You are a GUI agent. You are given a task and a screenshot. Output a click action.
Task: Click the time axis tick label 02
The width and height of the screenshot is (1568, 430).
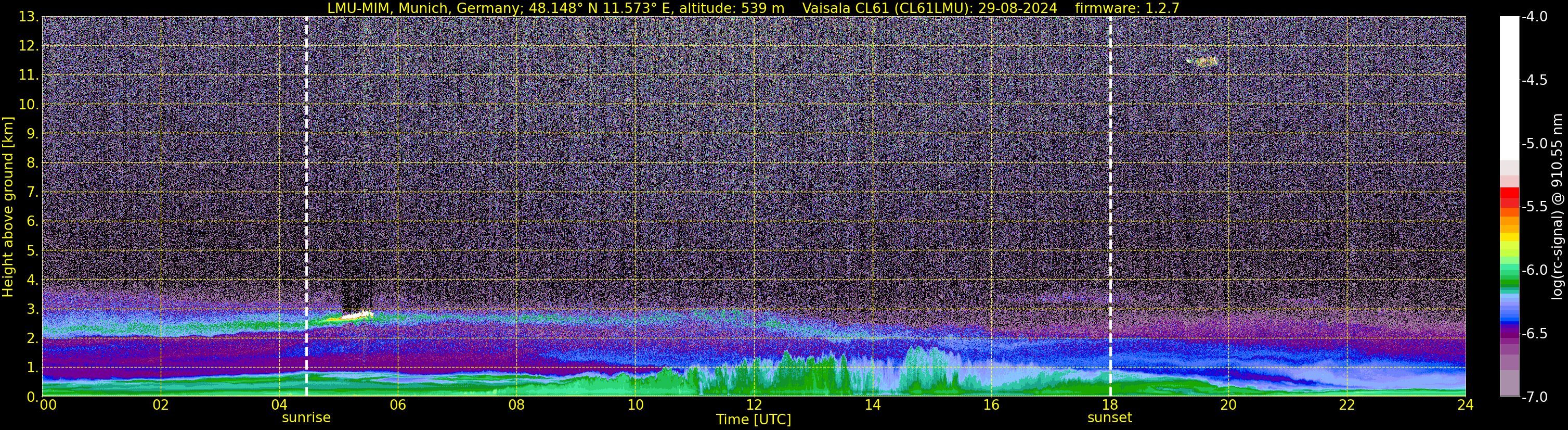(160, 405)
